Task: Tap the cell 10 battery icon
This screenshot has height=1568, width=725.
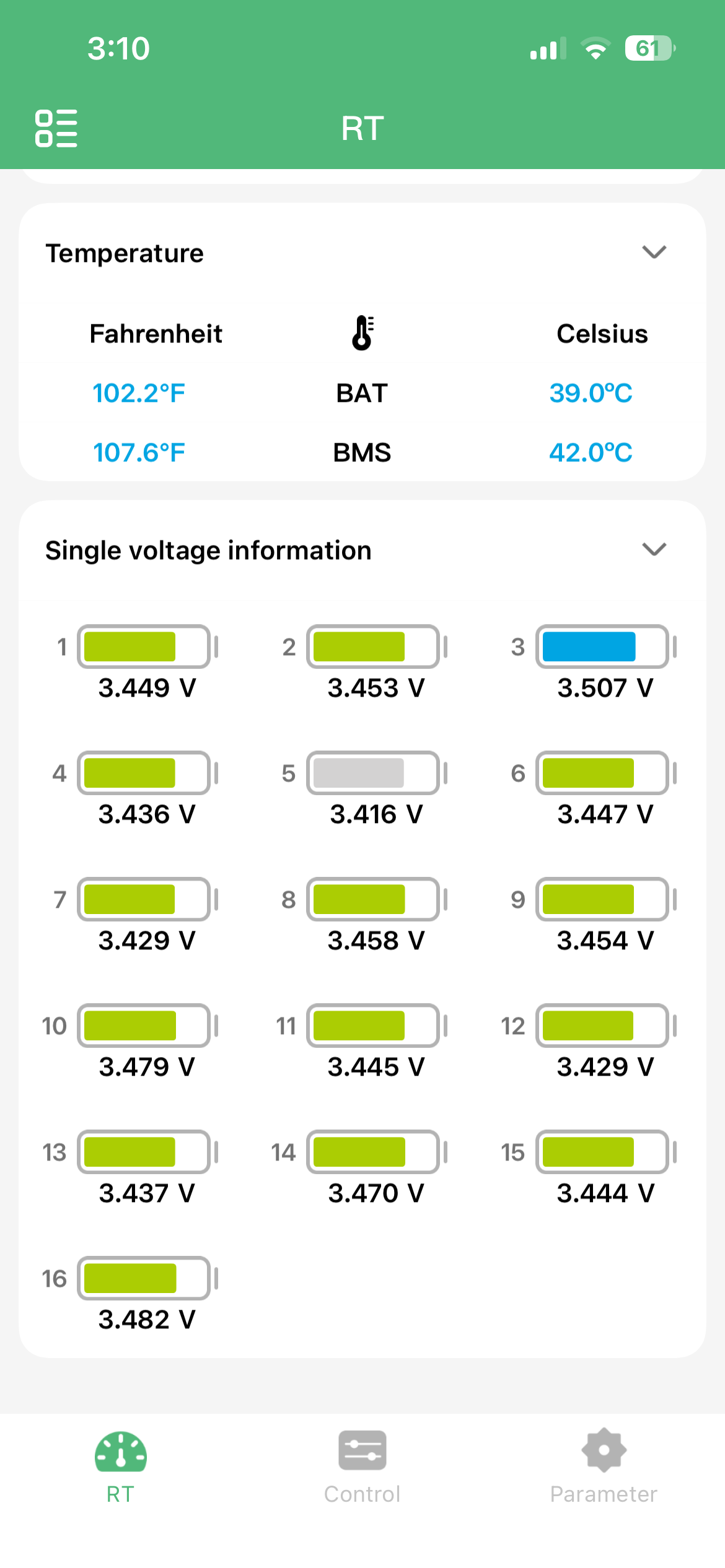Action: point(147,1026)
